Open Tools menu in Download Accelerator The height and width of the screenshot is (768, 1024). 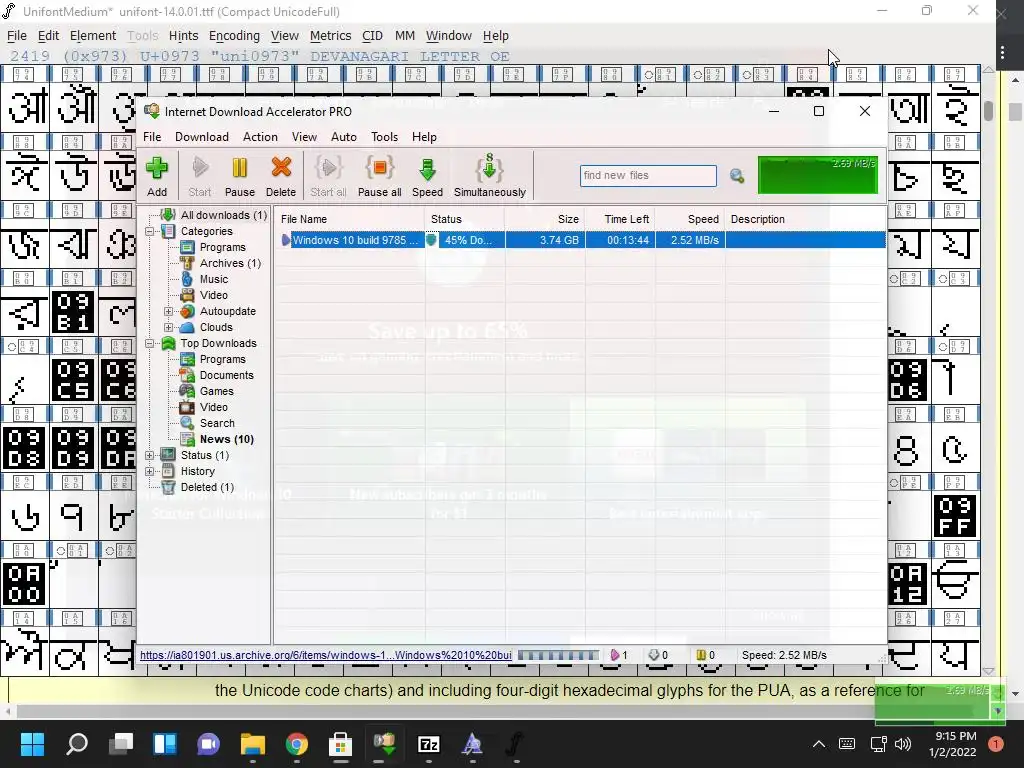[x=384, y=137]
